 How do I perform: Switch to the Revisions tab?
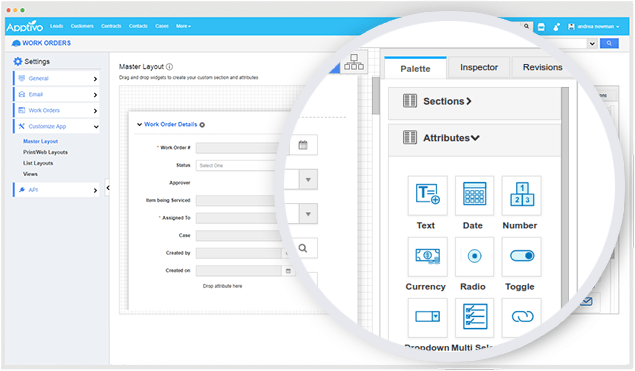coord(542,67)
